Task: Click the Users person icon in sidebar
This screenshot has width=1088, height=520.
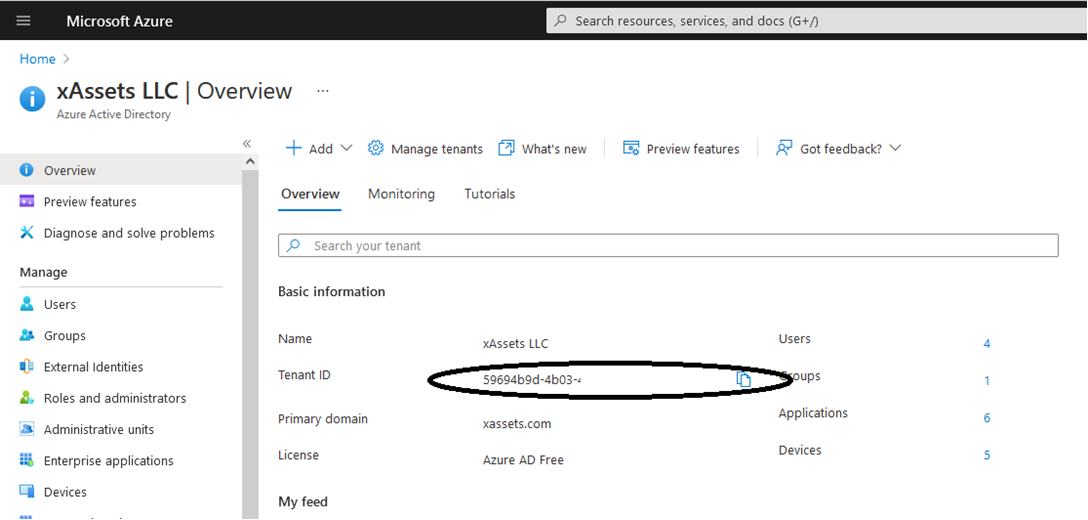Action: 26,304
